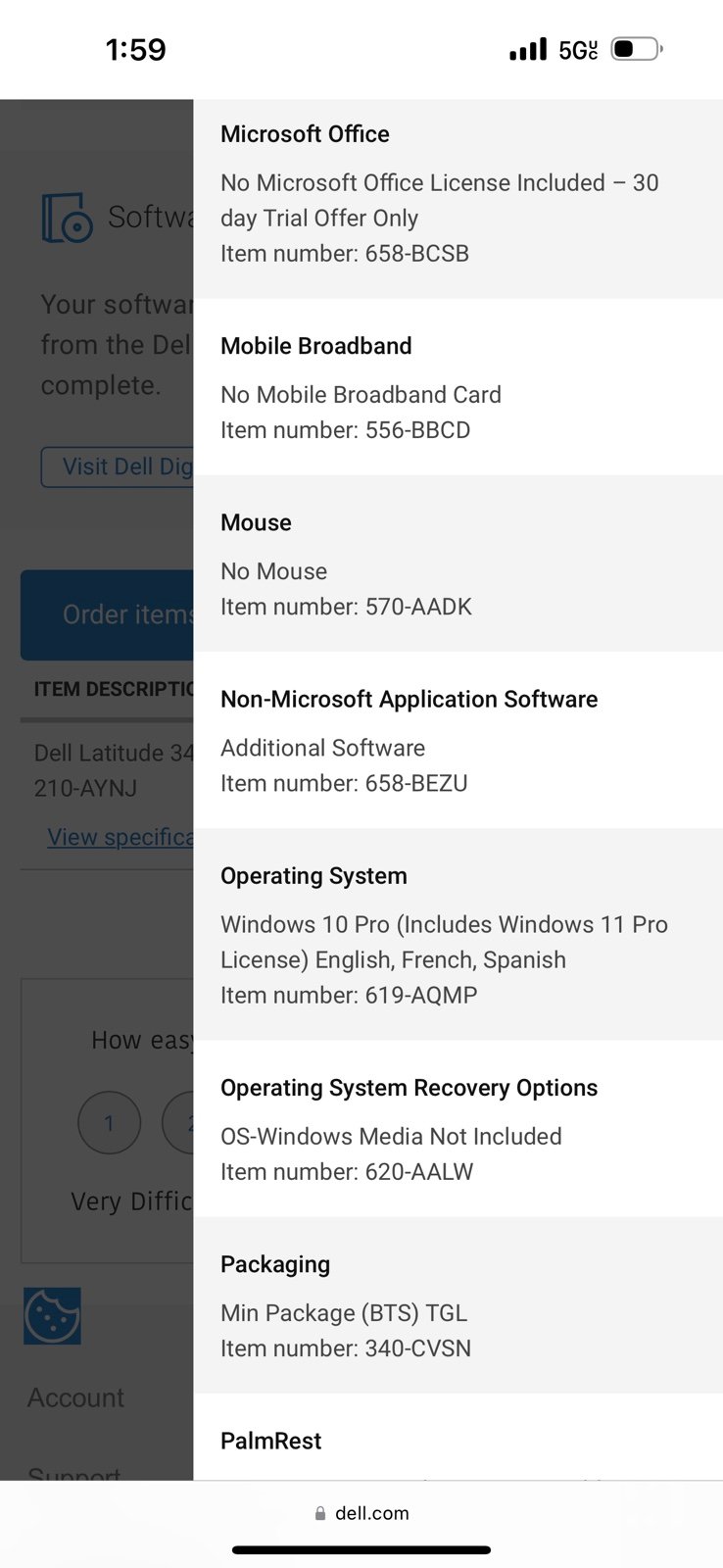
Task: Tap the cellular signal bars icon
Action: pyautogui.click(x=528, y=49)
